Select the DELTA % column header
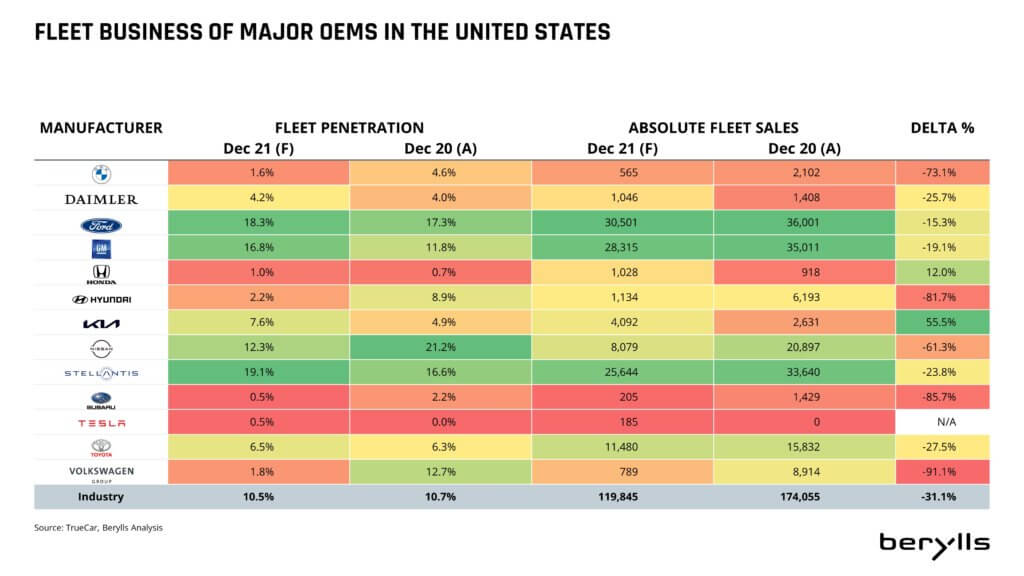Screen dimensions: 1024x576 [942, 128]
